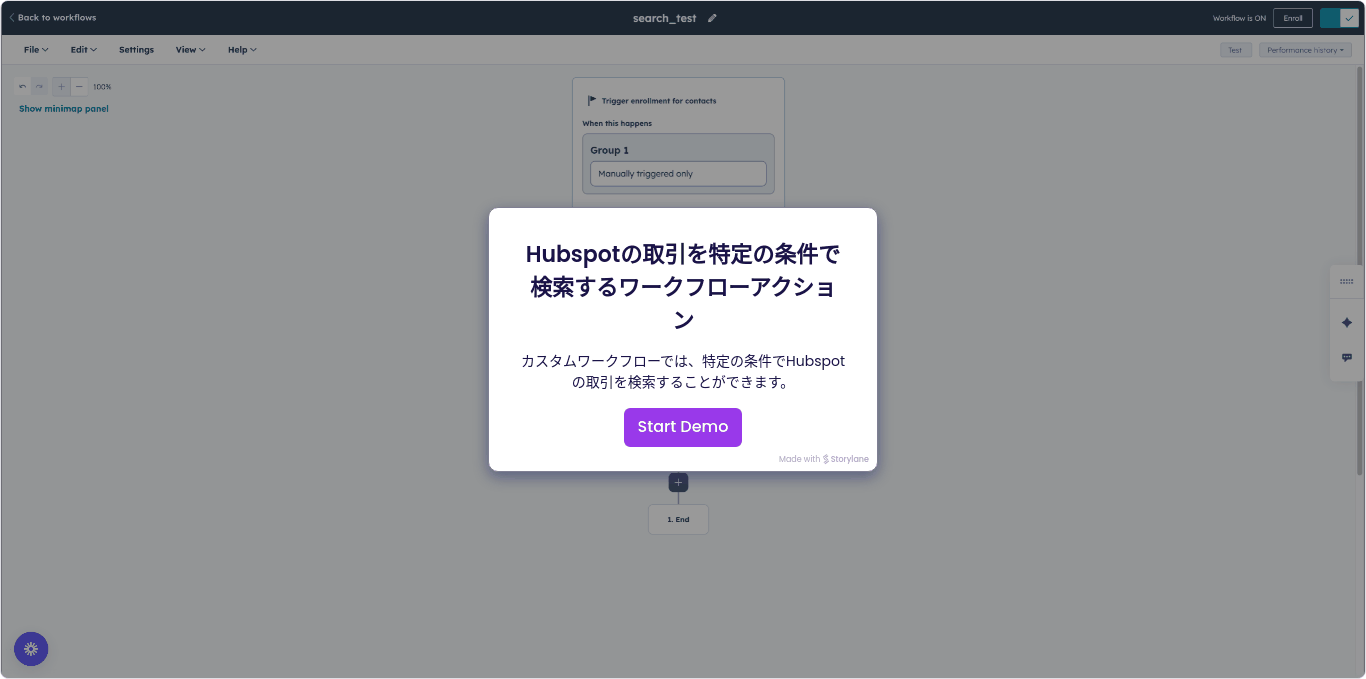The image size is (1366, 679).
Task: Expand Performance history dropdown
Action: click(x=1305, y=50)
